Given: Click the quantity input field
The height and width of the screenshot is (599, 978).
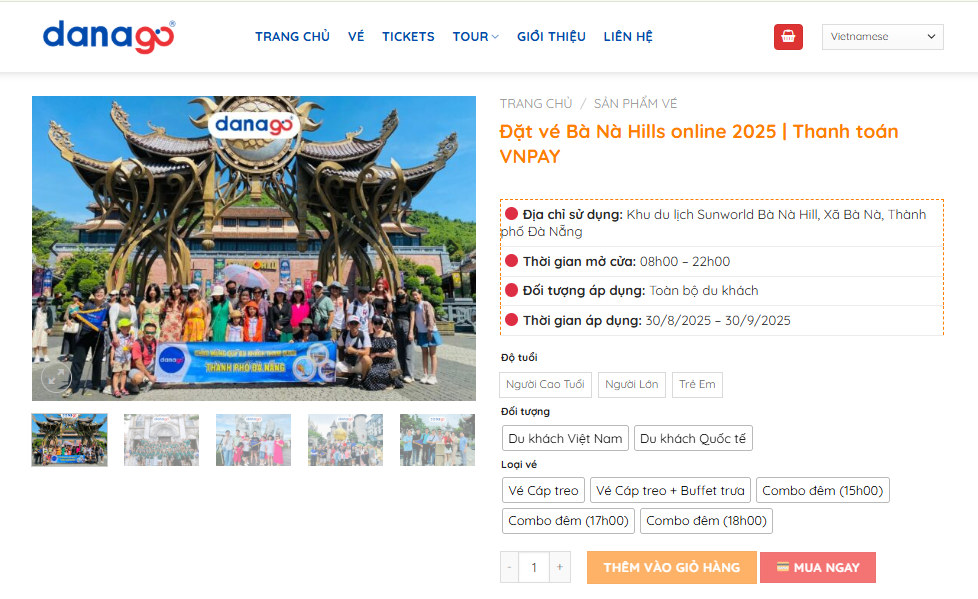Looking at the screenshot, I should click(x=534, y=567).
